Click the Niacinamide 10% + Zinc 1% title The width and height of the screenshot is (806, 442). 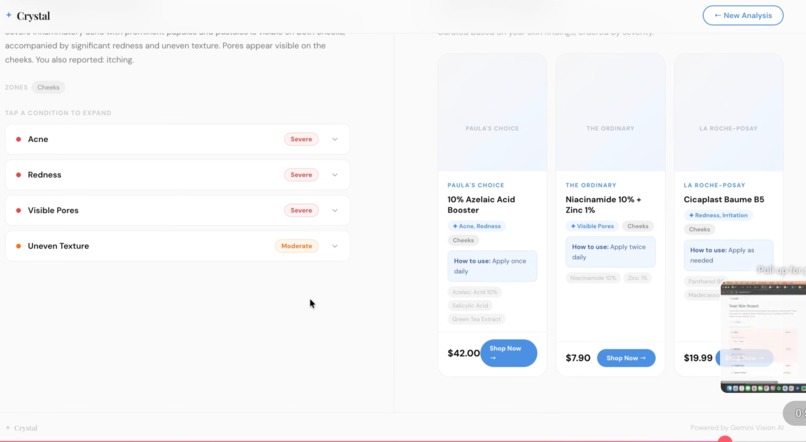click(x=603, y=205)
